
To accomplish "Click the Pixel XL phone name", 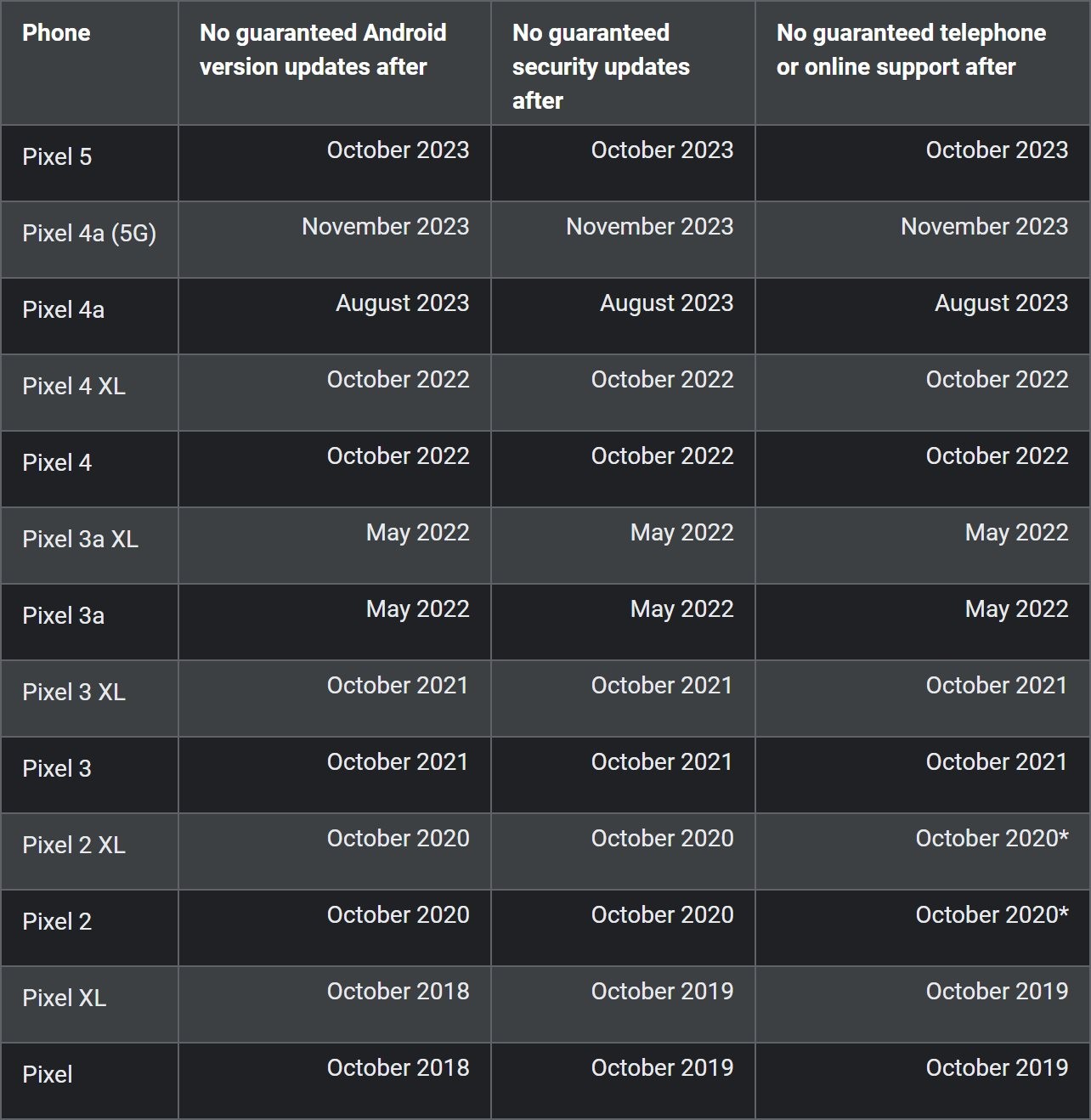I will [x=65, y=998].
